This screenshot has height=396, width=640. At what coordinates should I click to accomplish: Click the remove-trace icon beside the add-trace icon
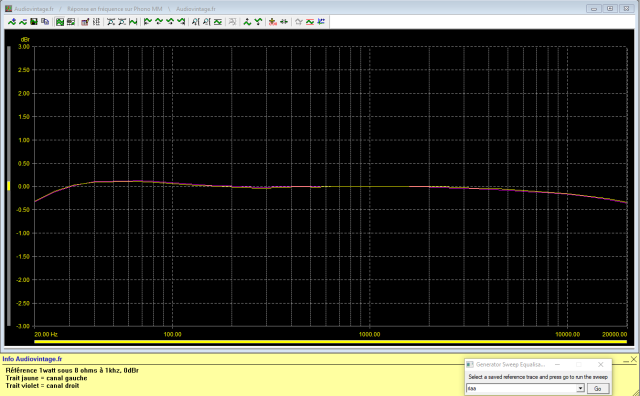[x=23, y=22]
